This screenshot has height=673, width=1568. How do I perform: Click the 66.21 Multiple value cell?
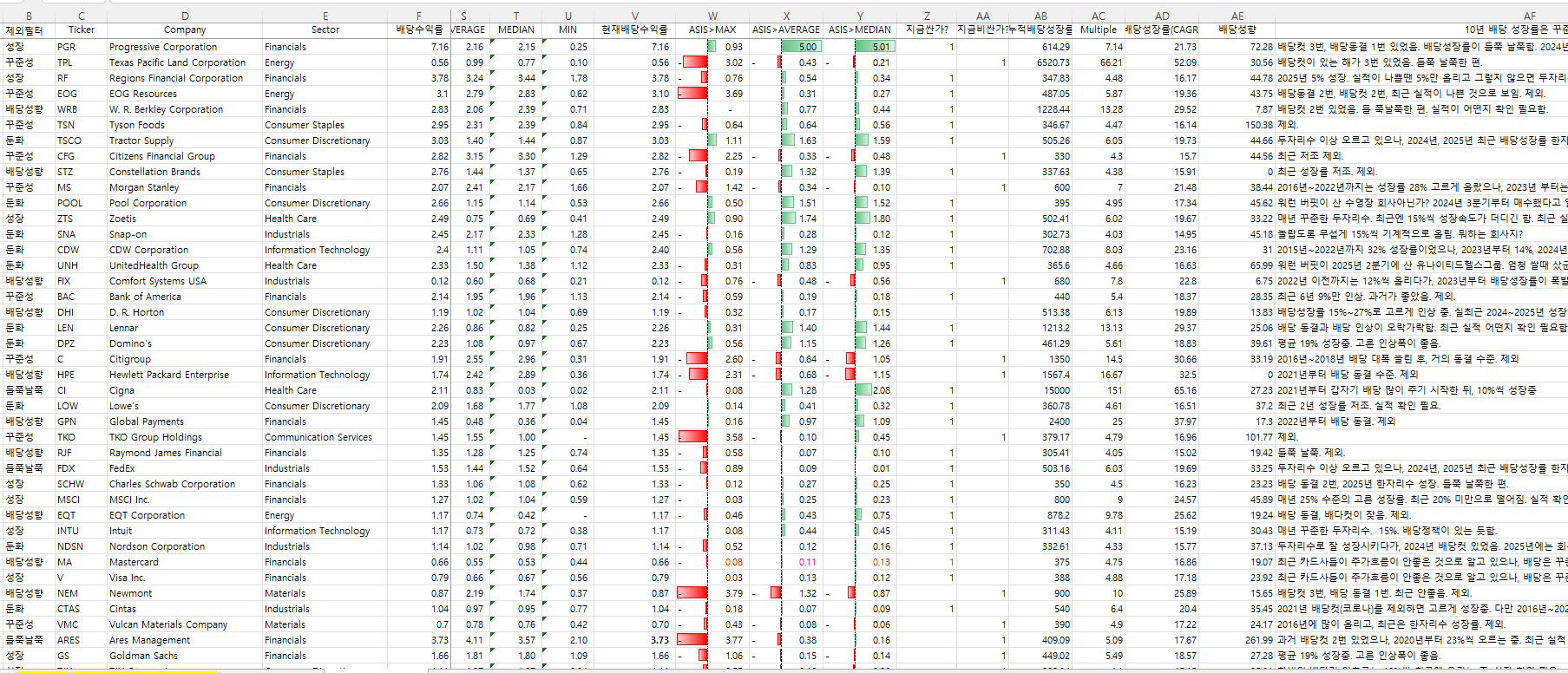(1099, 62)
